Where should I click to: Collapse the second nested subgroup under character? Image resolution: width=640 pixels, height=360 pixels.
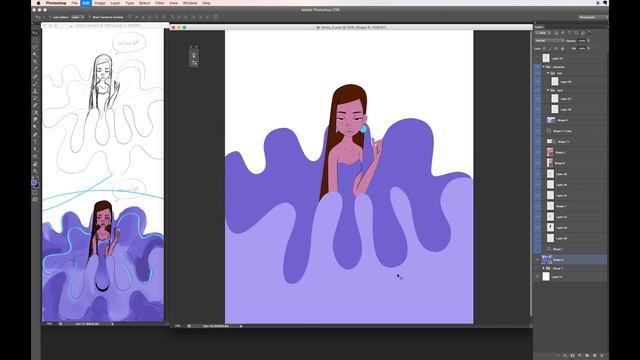(548, 90)
